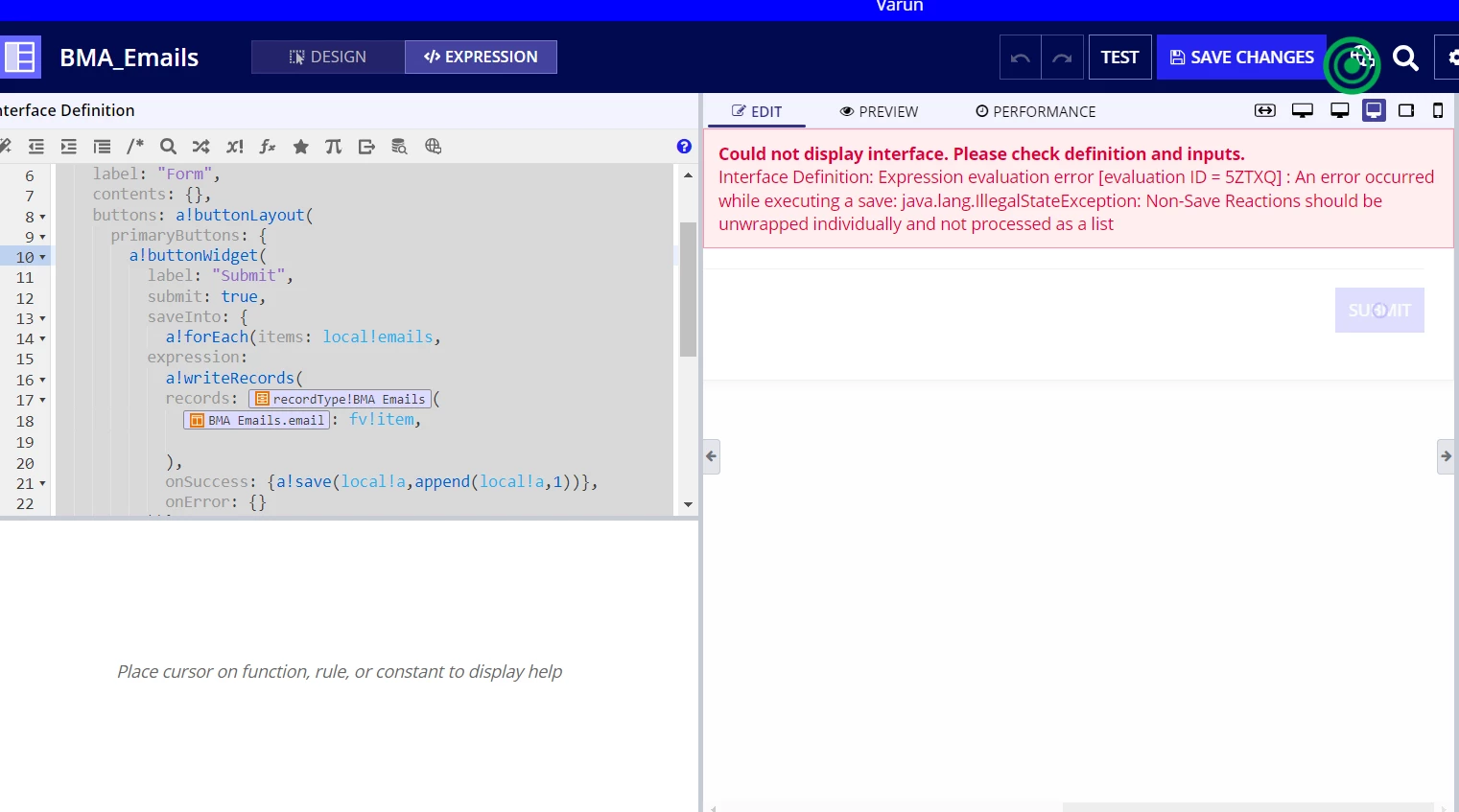Click the editor scrollbar up arrow
Screen dimensions: 1459x812
click(x=688, y=175)
